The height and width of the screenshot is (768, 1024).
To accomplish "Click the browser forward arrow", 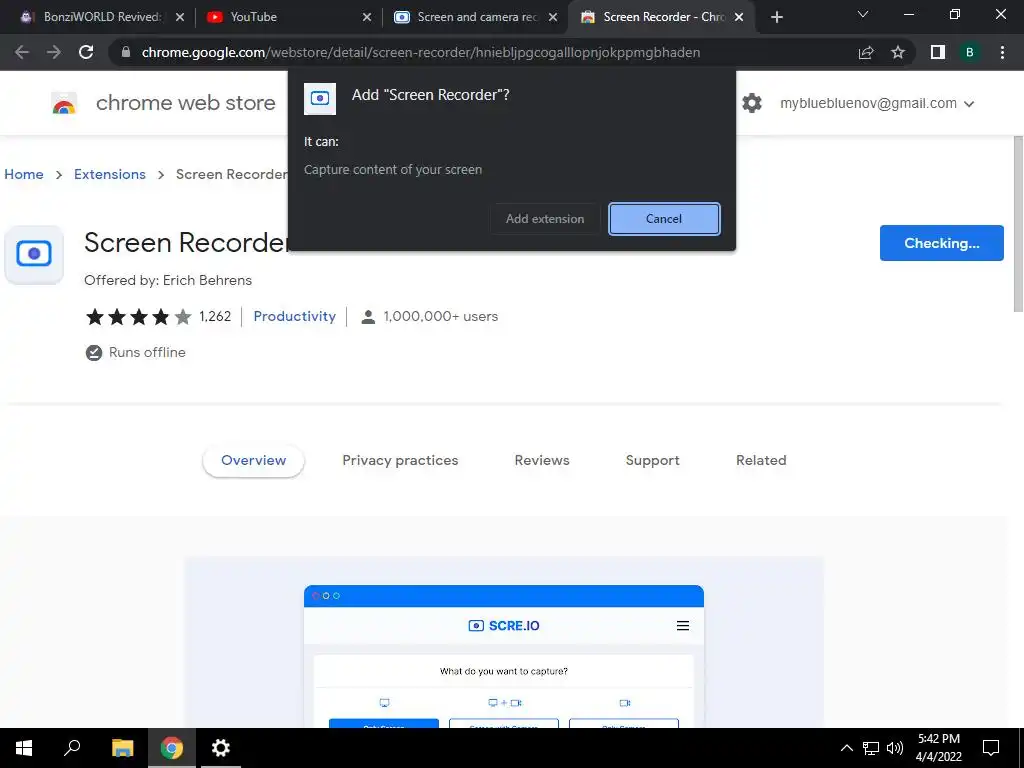I will (54, 52).
